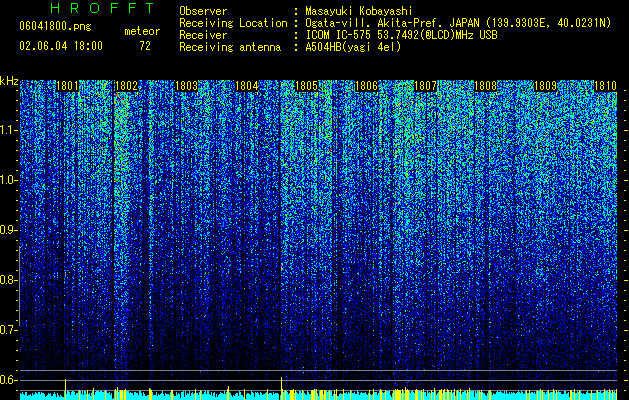Viewport: 629px width, 400px height.
Task: Click the 1806 time marker
Action: coord(366,86)
